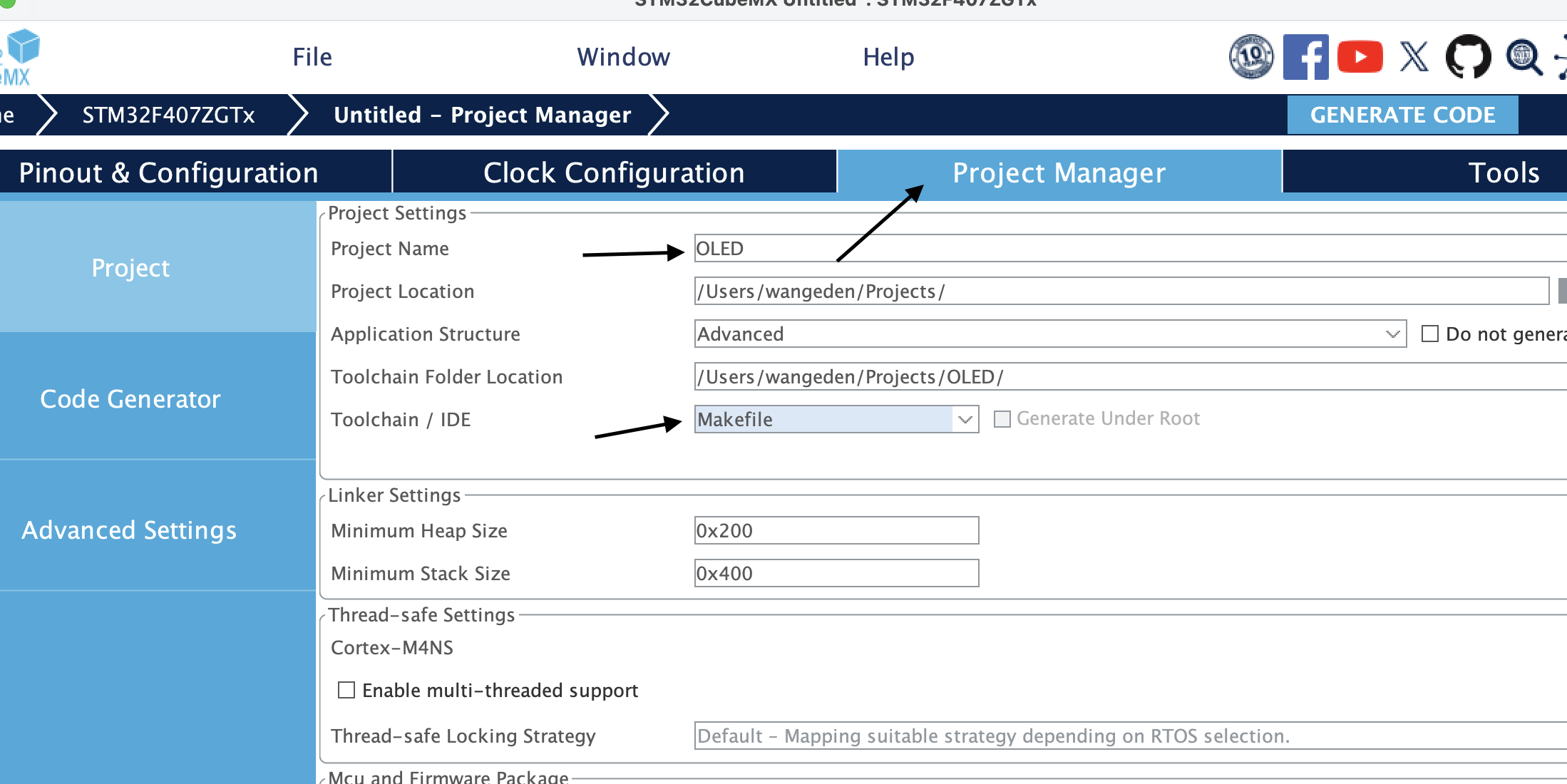Click the X (Twitter) icon

(1414, 57)
